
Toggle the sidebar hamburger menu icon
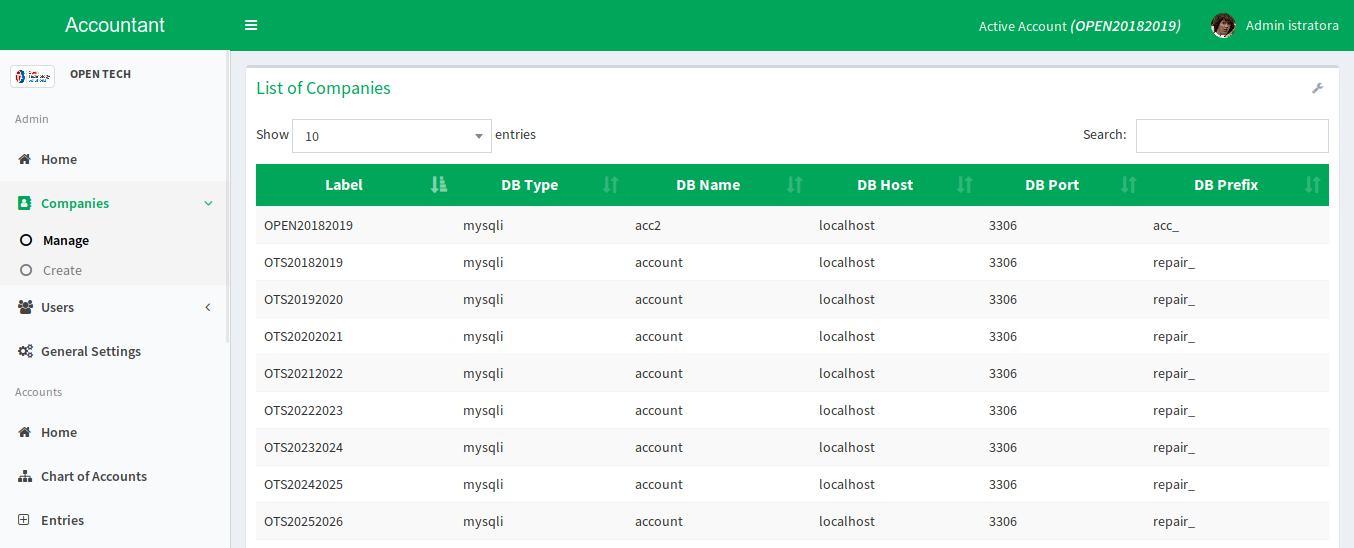point(251,25)
